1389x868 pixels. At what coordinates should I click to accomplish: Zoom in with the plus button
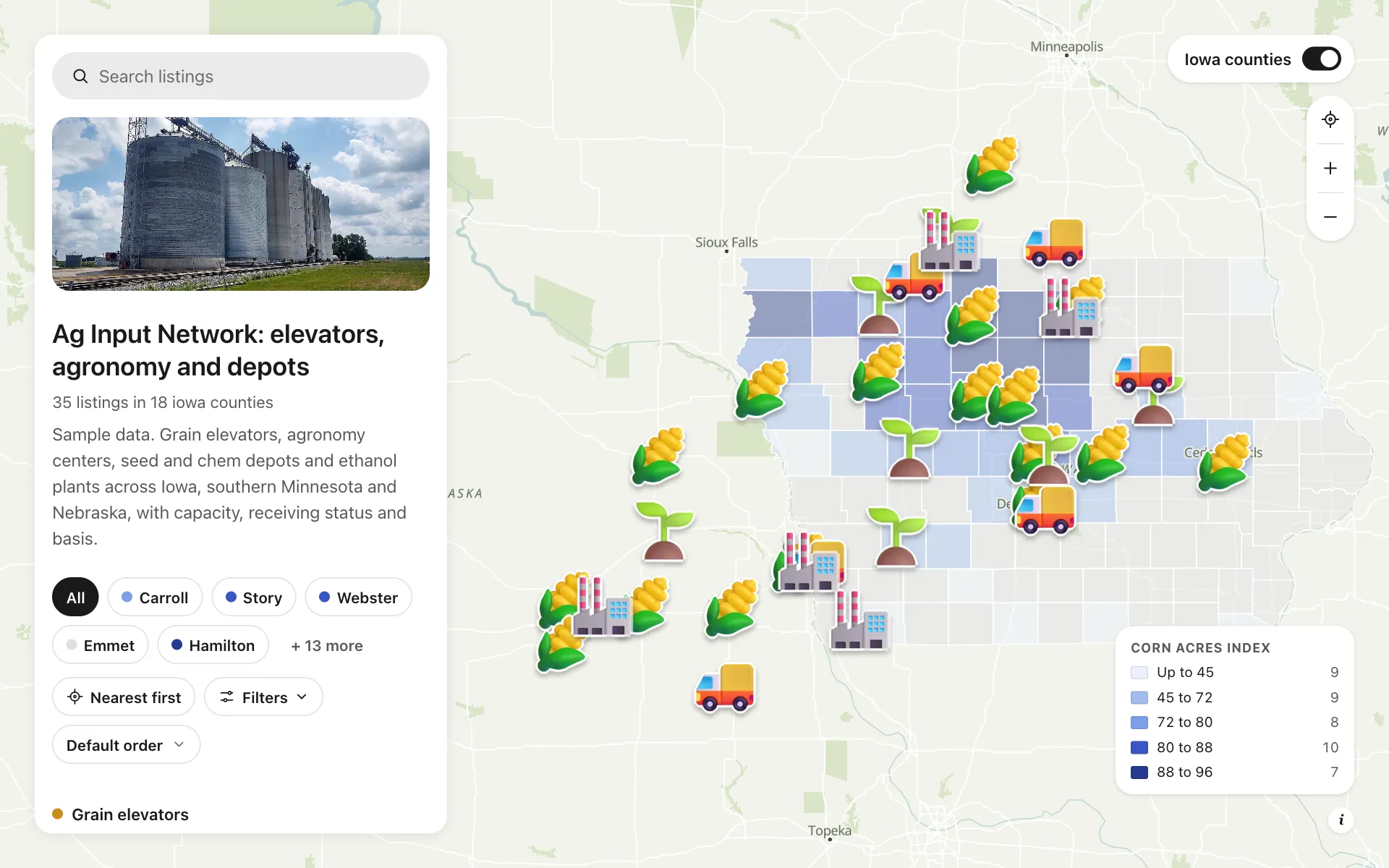click(1330, 168)
